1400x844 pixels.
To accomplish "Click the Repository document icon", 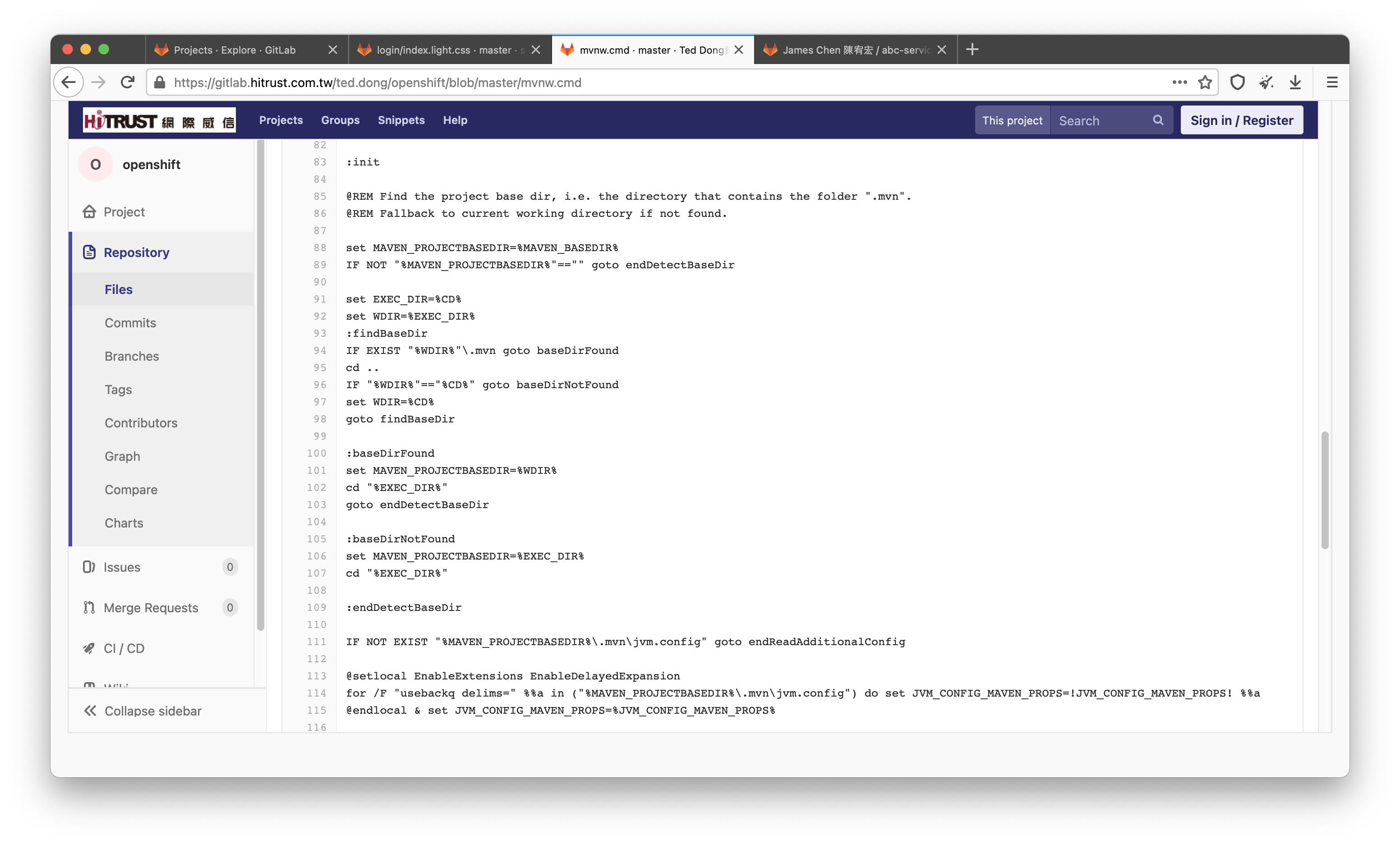I will pos(89,252).
